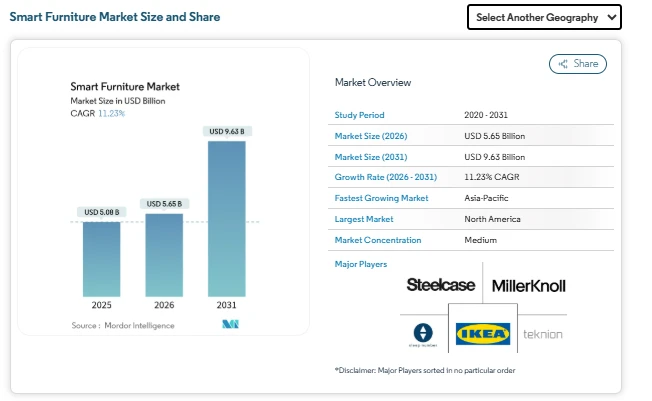This screenshot has width=652, height=401.
Task: Click the dropdown chevron arrow for geography
Action: click(609, 17)
